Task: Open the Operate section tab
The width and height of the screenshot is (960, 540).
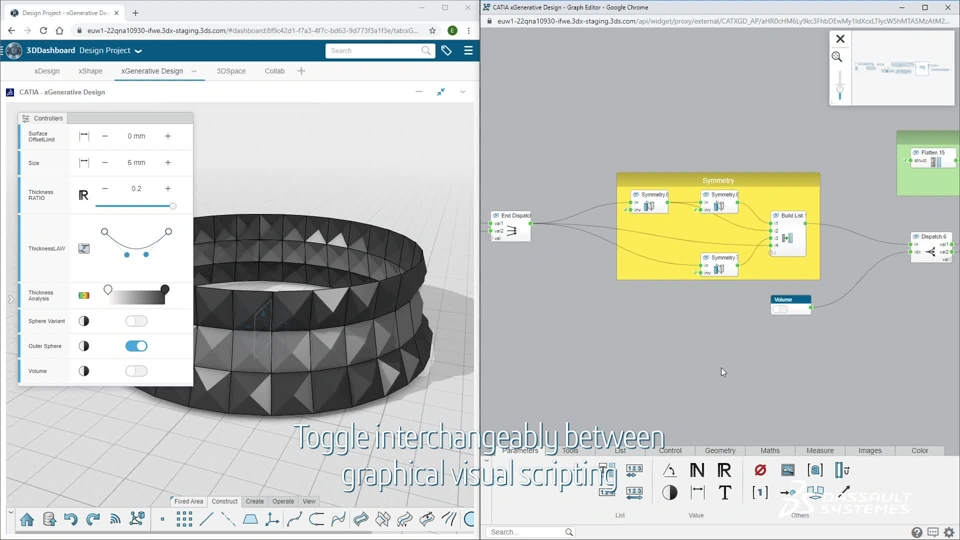Action: 283,501
